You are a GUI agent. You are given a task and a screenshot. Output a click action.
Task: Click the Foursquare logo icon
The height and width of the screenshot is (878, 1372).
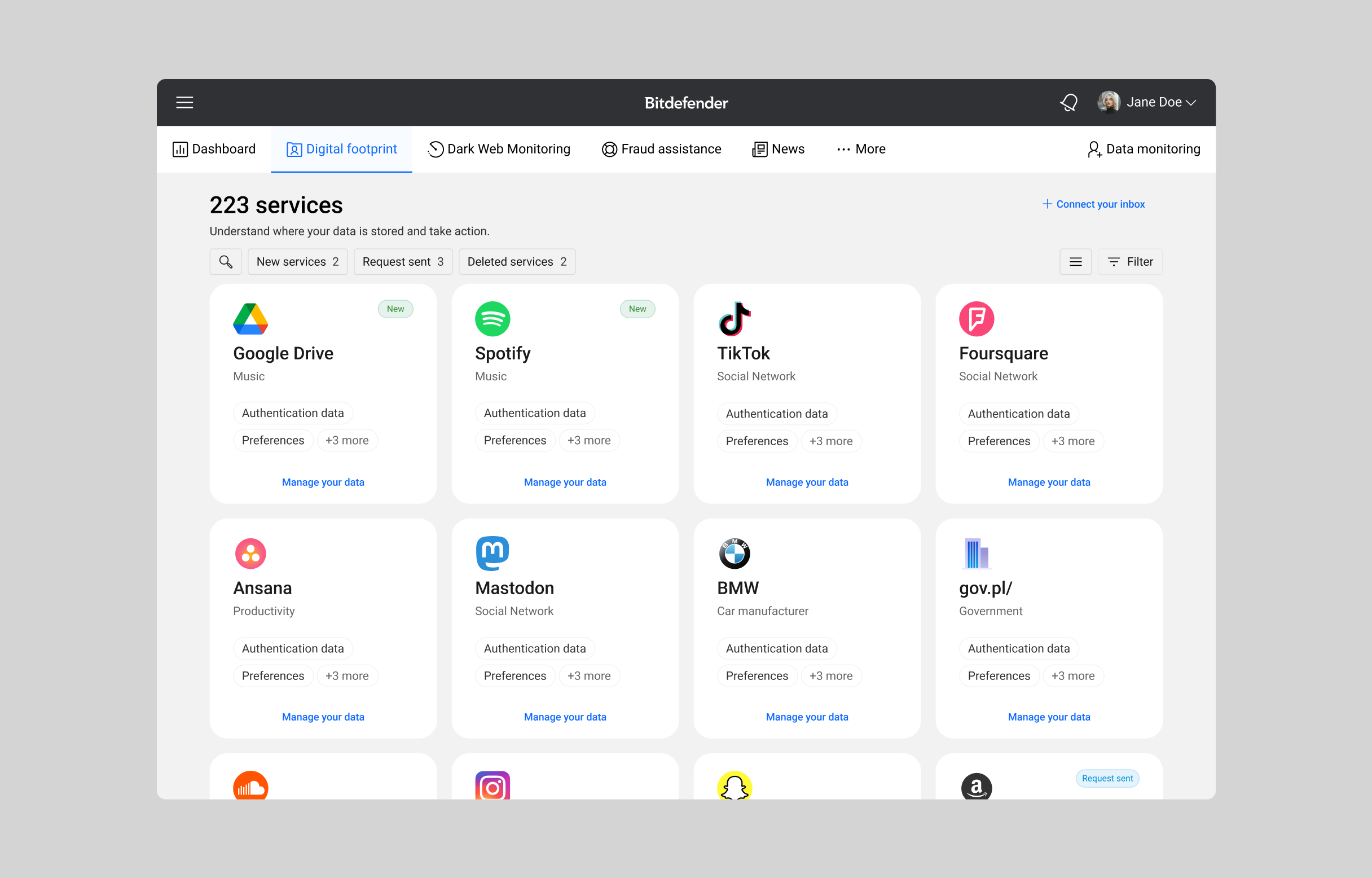tap(977, 319)
